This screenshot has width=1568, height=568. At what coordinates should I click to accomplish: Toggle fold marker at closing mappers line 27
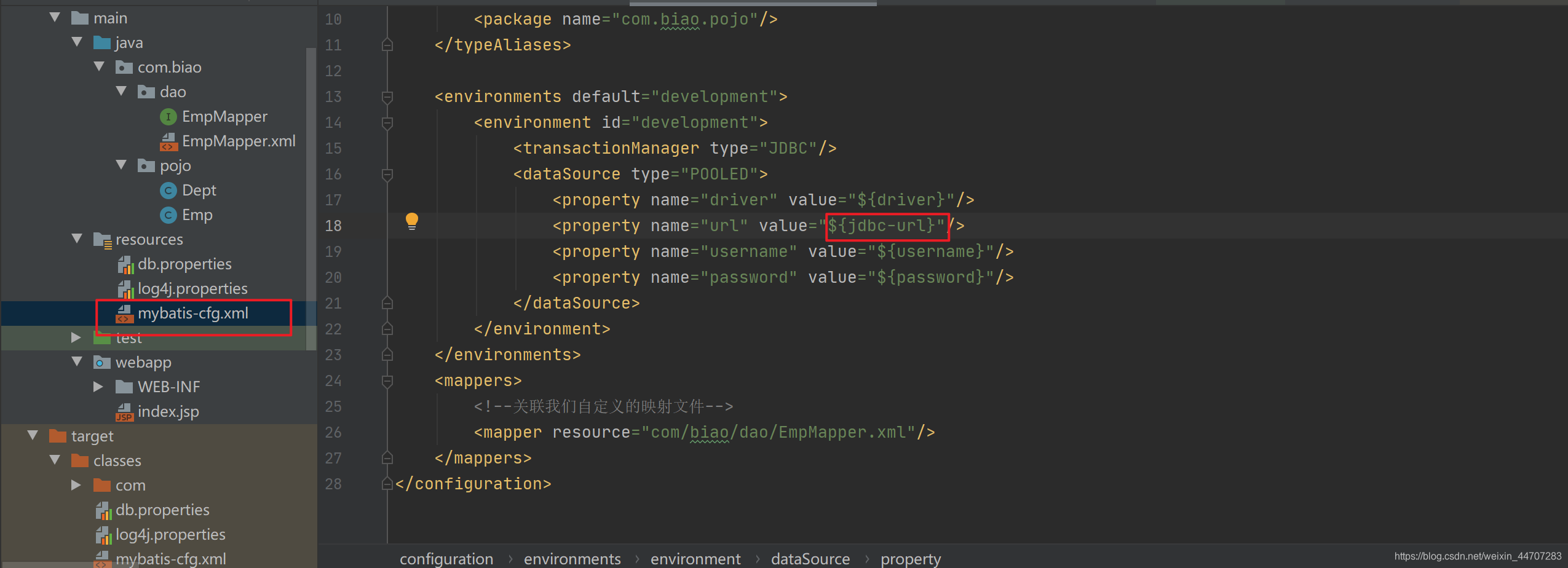click(387, 458)
